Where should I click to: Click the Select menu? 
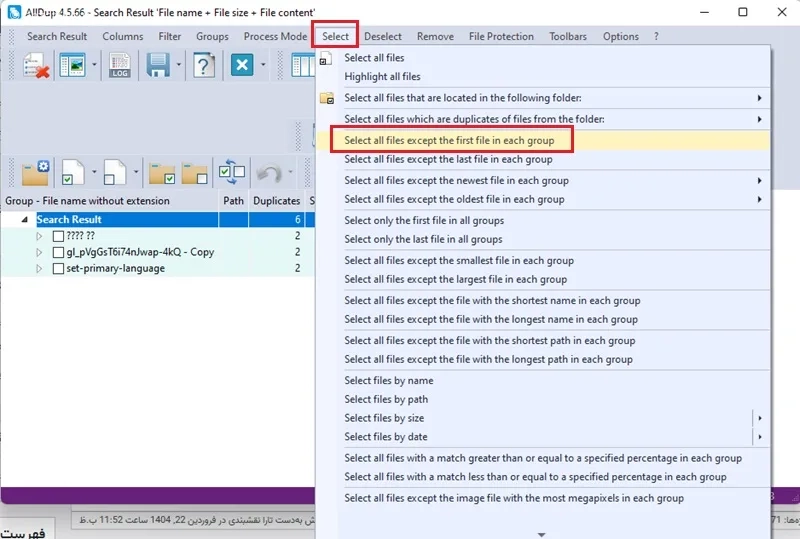335,36
